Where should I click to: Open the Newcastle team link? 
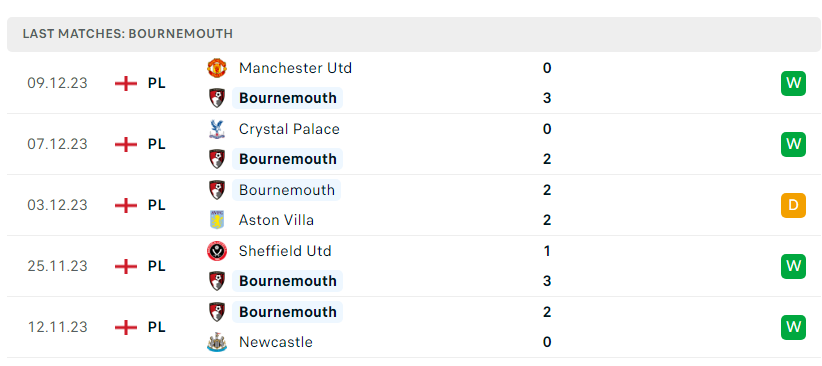pos(276,342)
